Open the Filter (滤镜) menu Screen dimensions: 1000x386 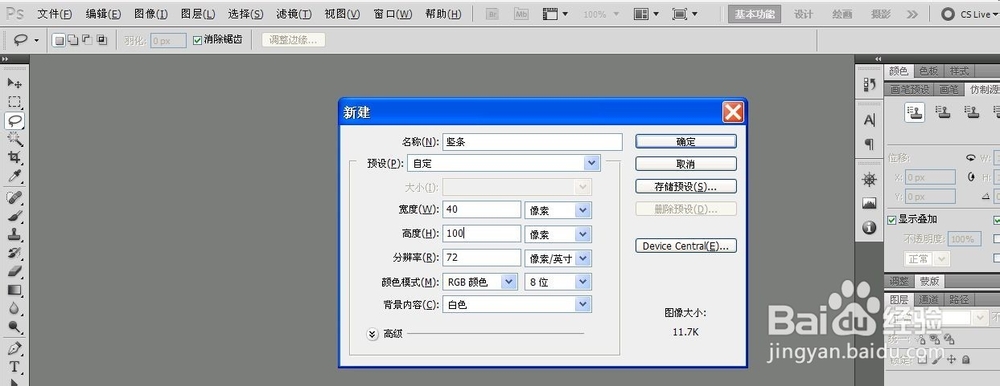tap(294, 14)
